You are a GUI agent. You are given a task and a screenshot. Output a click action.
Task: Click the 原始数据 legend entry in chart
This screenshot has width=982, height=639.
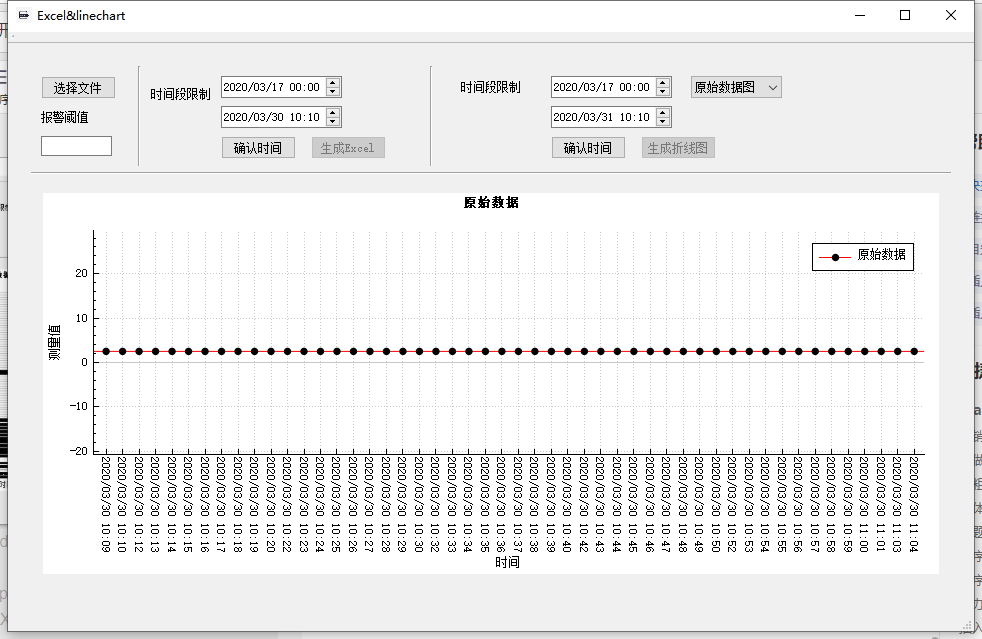pyautogui.click(x=863, y=257)
